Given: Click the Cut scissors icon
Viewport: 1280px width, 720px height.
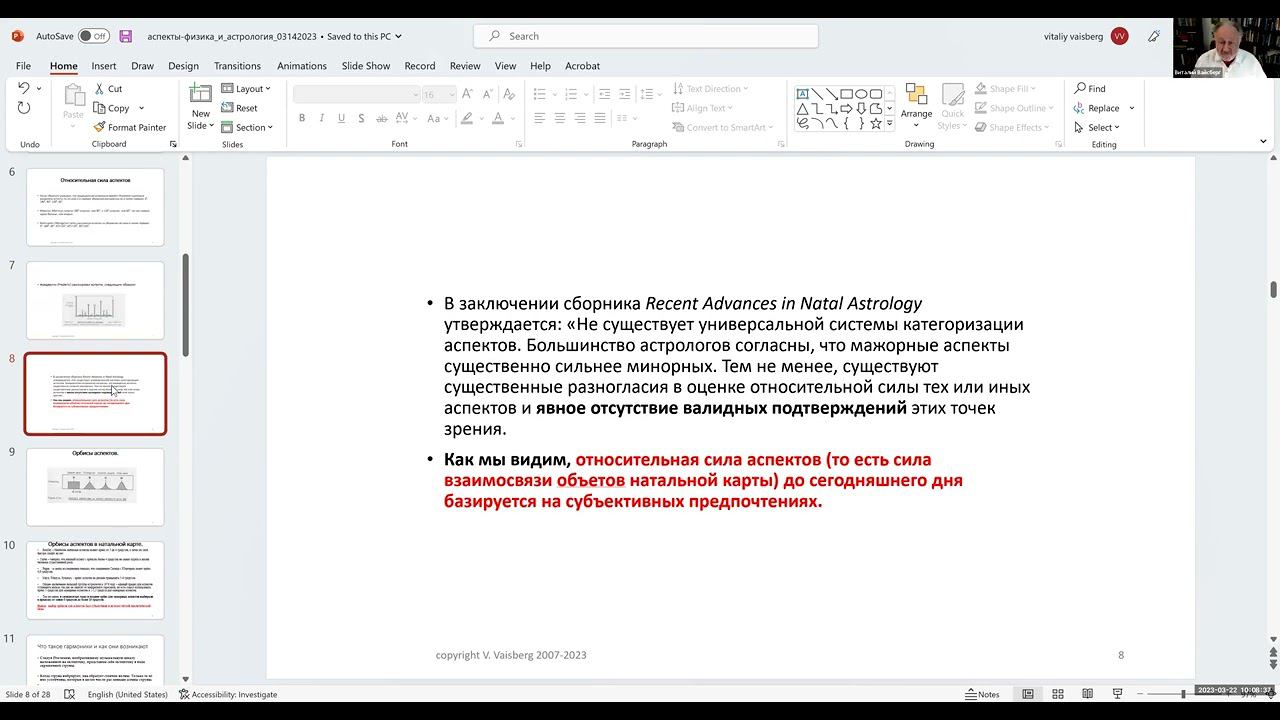Looking at the screenshot, I should 101,89.
